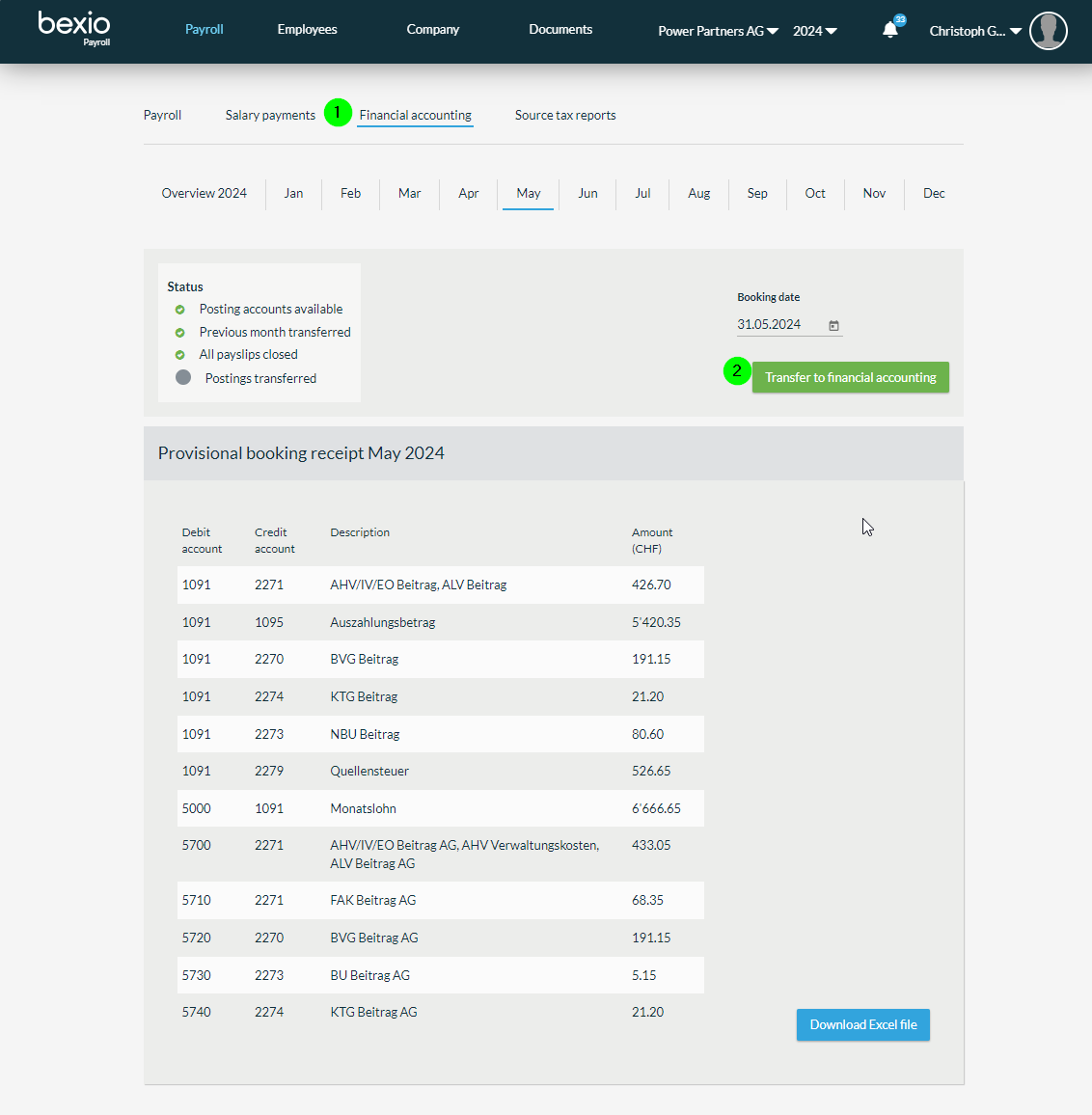Click the amount 5.15

643,975
